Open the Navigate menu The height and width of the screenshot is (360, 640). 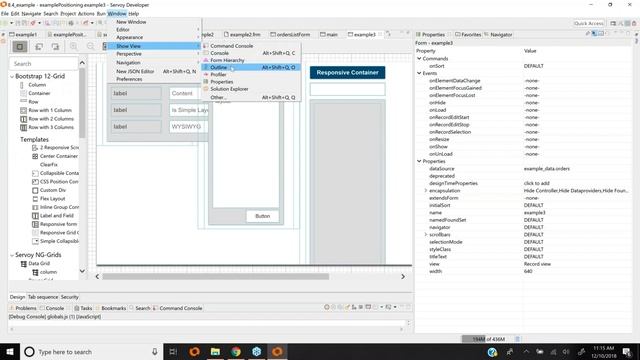pyautogui.click(x=31, y=13)
